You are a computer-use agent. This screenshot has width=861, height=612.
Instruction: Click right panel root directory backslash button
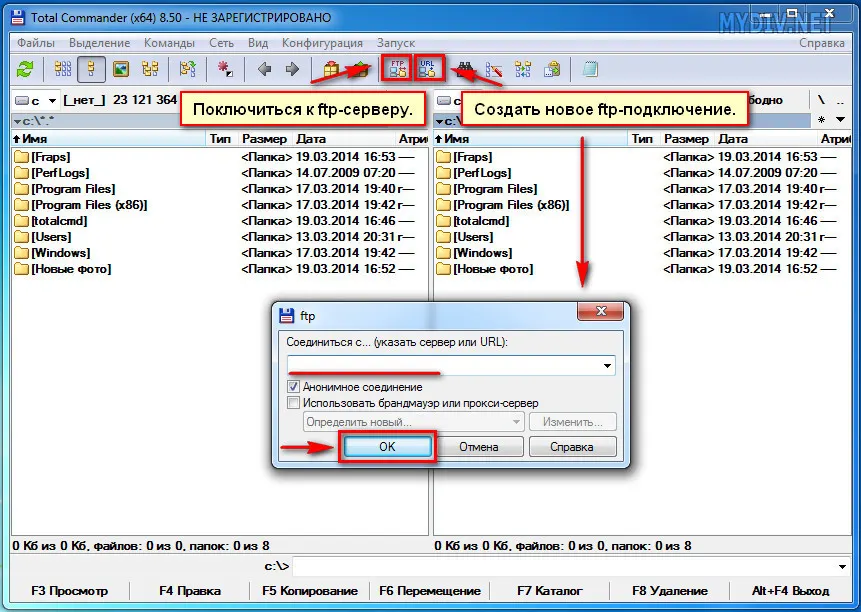pos(821,100)
